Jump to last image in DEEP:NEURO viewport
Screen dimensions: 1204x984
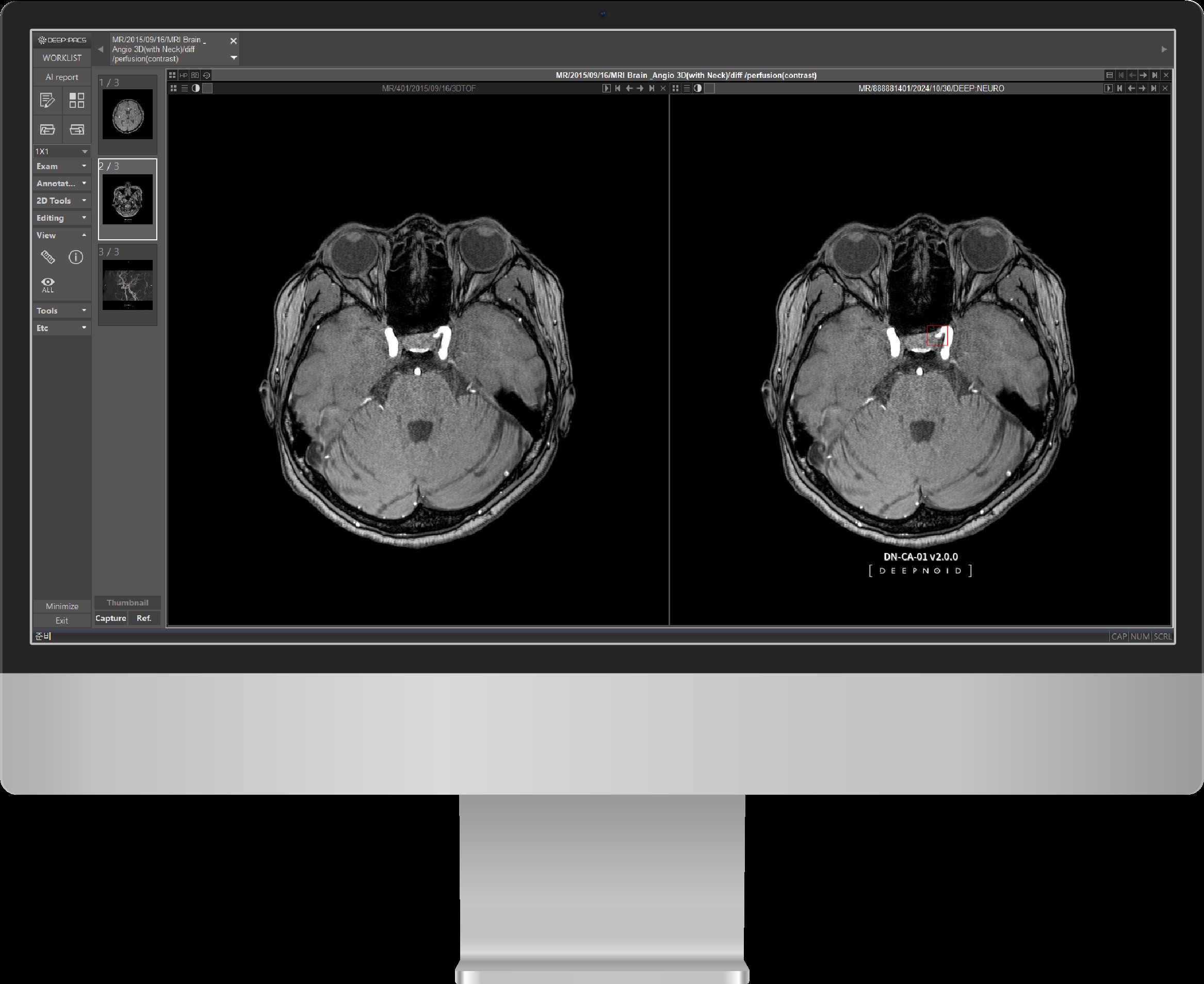point(1154,88)
